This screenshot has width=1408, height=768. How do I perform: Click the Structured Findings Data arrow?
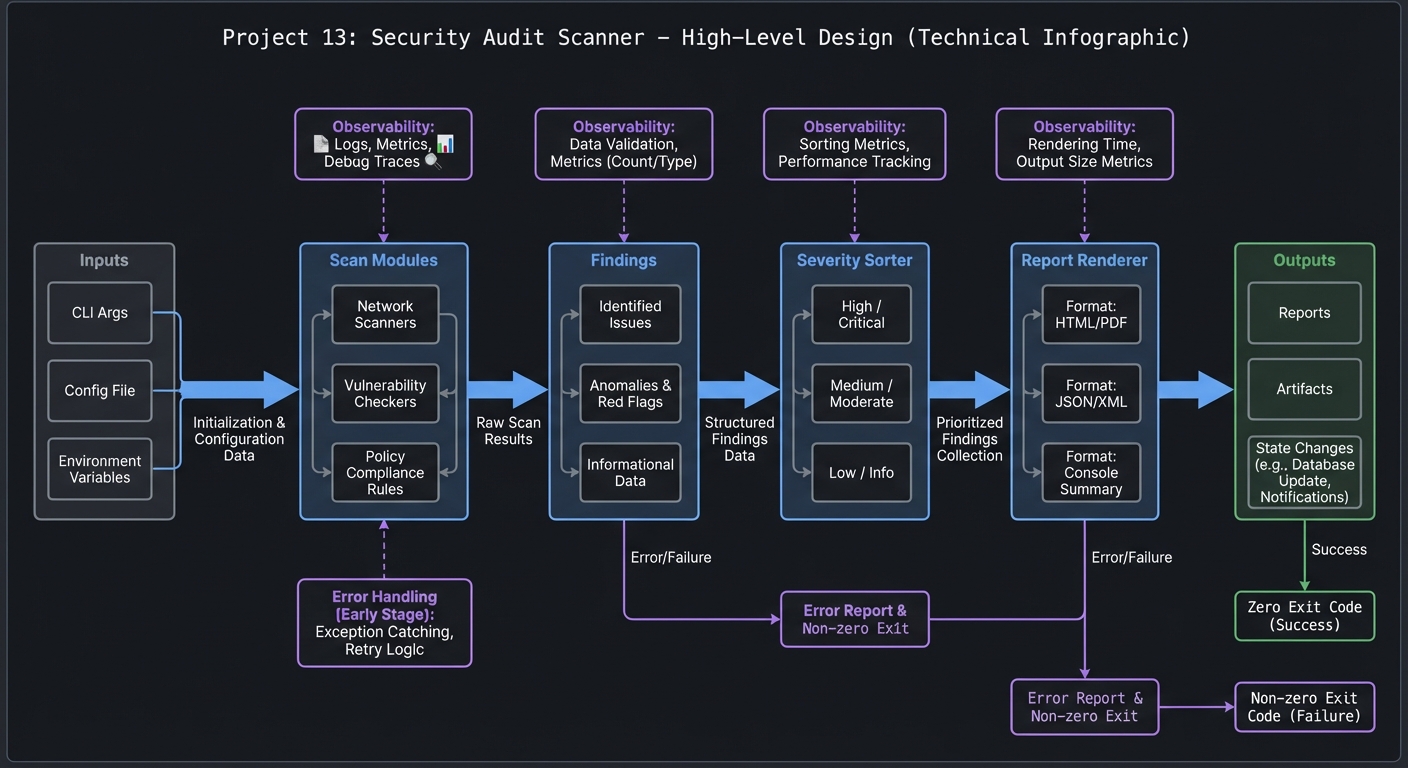pos(740,390)
